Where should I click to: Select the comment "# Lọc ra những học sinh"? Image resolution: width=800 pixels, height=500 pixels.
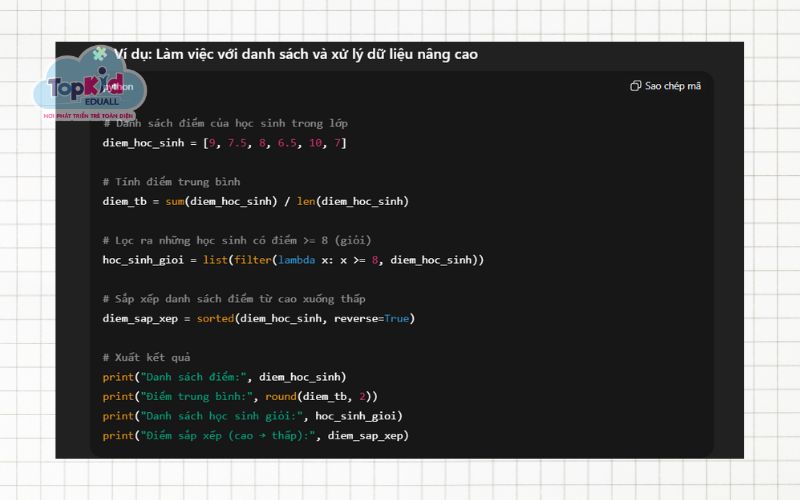[236, 240]
